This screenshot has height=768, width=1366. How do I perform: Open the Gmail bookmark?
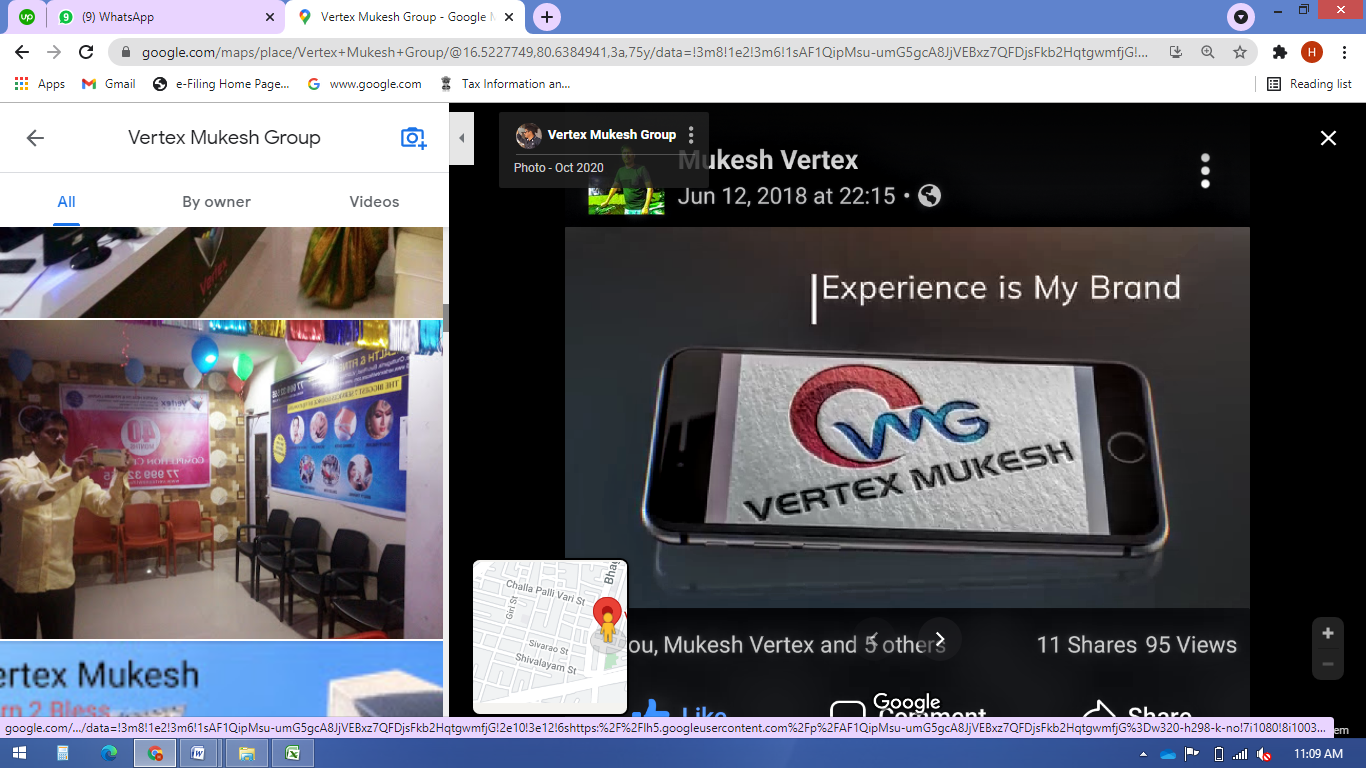tap(109, 84)
